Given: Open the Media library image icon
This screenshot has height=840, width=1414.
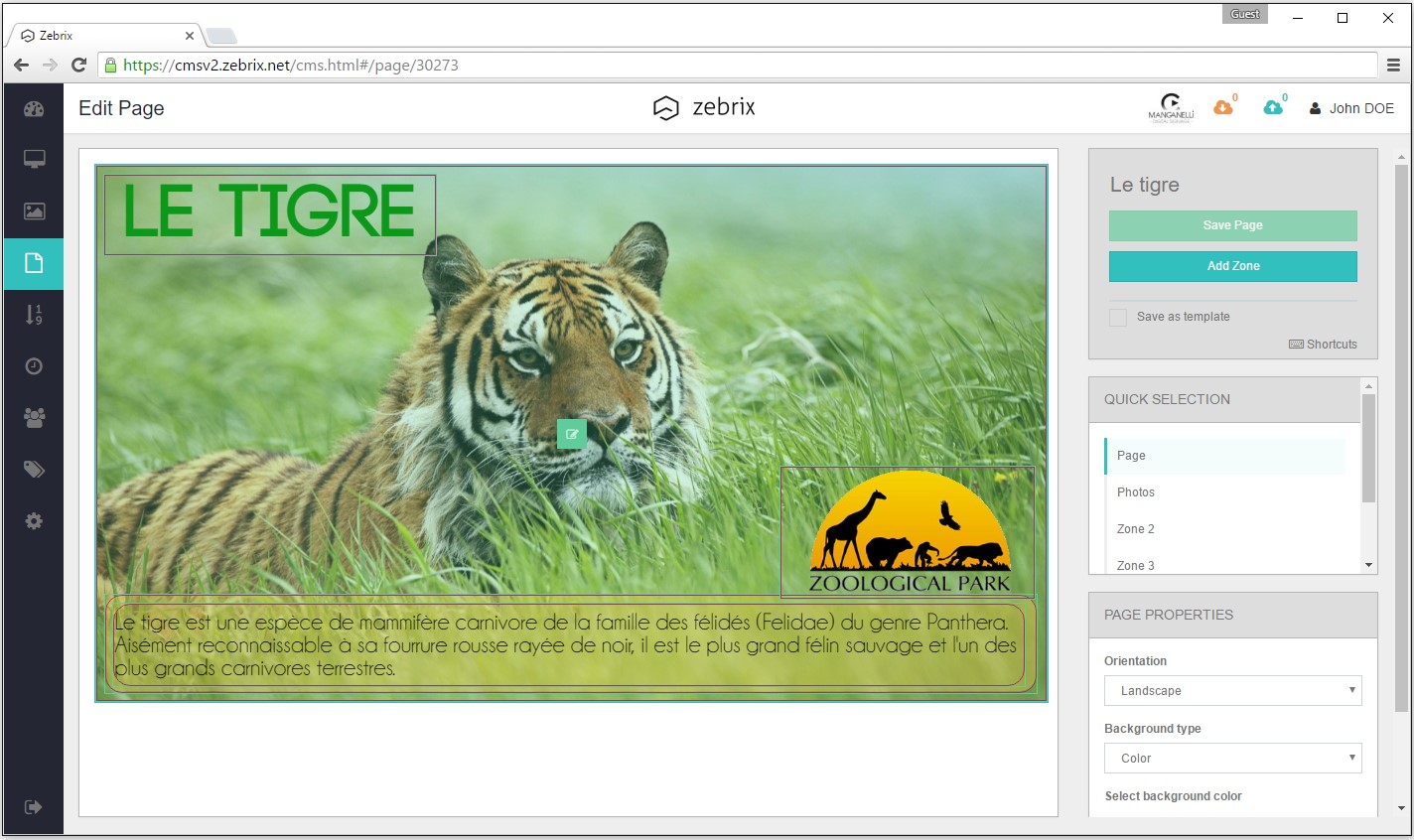Looking at the screenshot, I should [x=33, y=210].
